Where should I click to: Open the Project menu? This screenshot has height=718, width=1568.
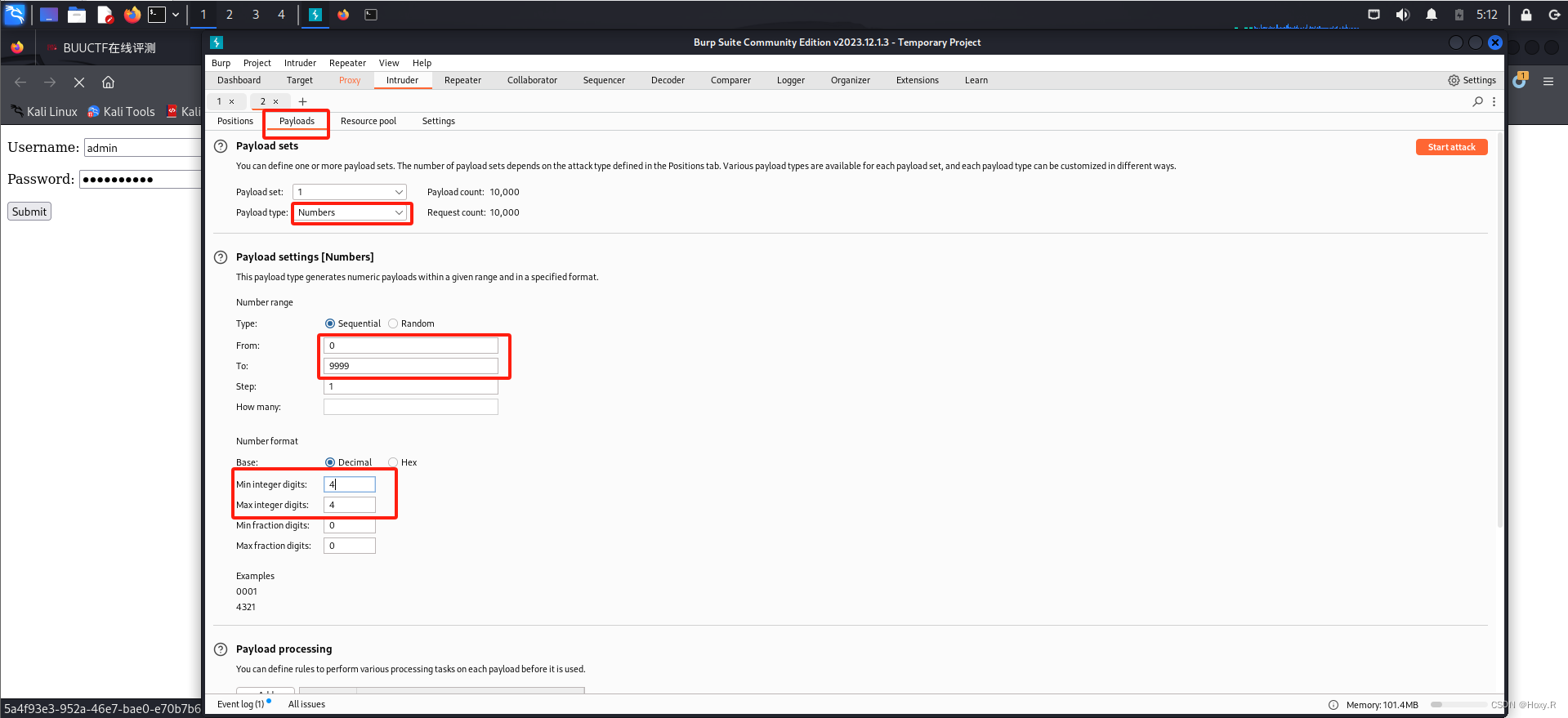257,63
